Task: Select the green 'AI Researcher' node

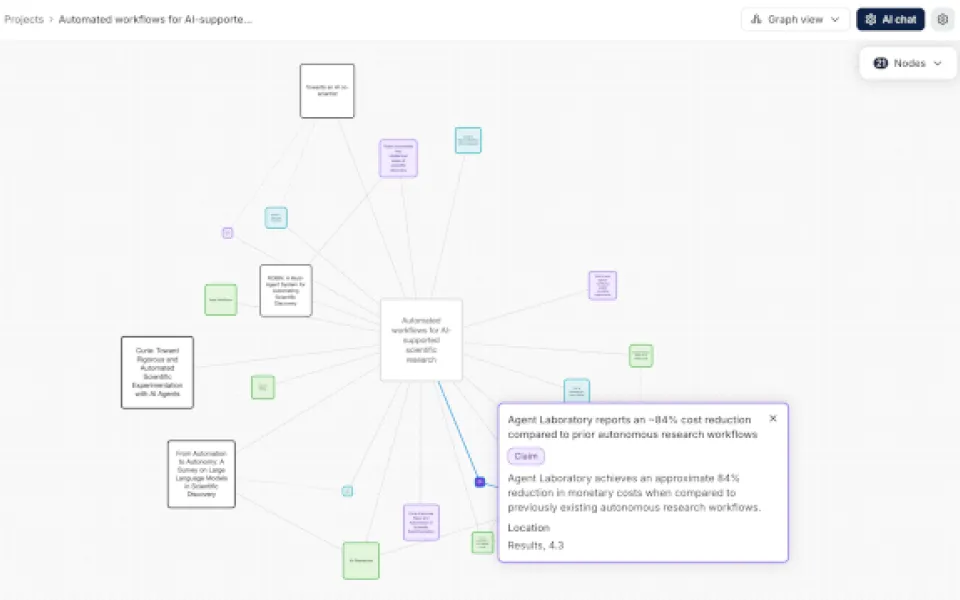Action: (361, 560)
